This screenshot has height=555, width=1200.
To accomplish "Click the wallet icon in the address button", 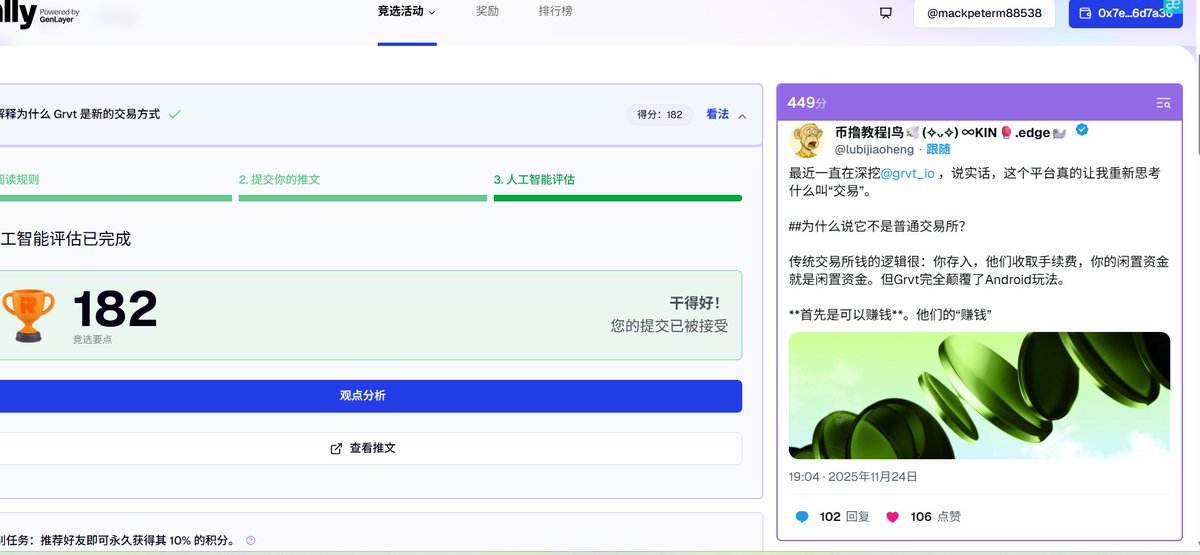I will (1085, 13).
